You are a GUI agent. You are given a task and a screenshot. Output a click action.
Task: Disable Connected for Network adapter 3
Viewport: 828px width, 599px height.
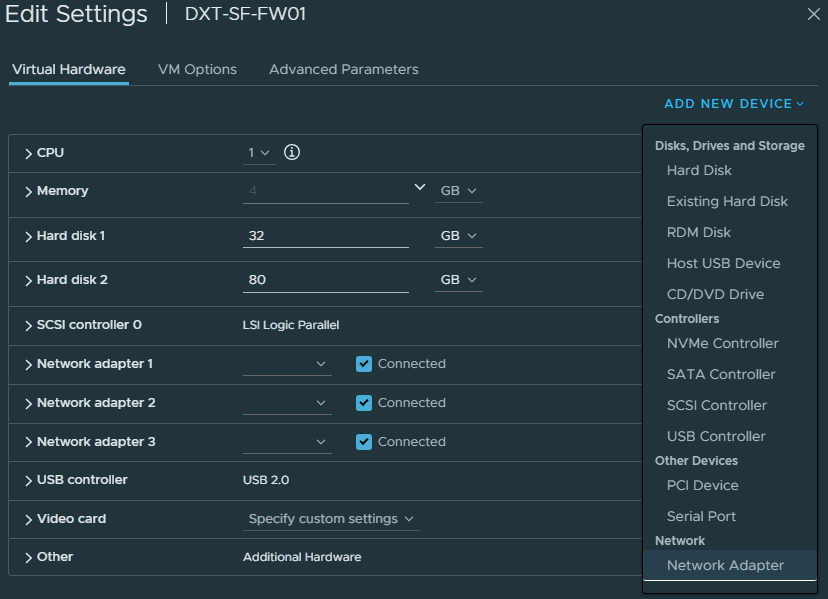pyautogui.click(x=364, y=442)
